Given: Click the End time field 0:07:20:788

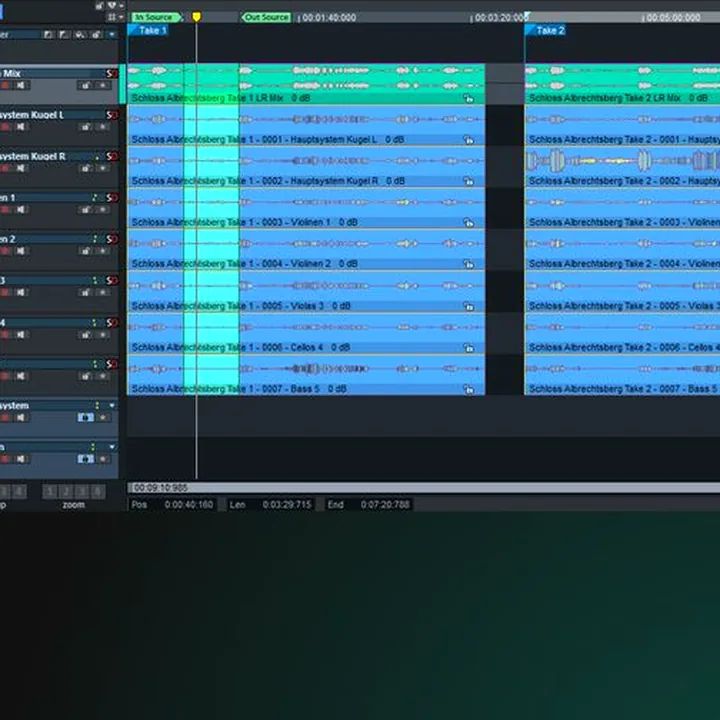Looking at the screenshot, I should 385,505.
